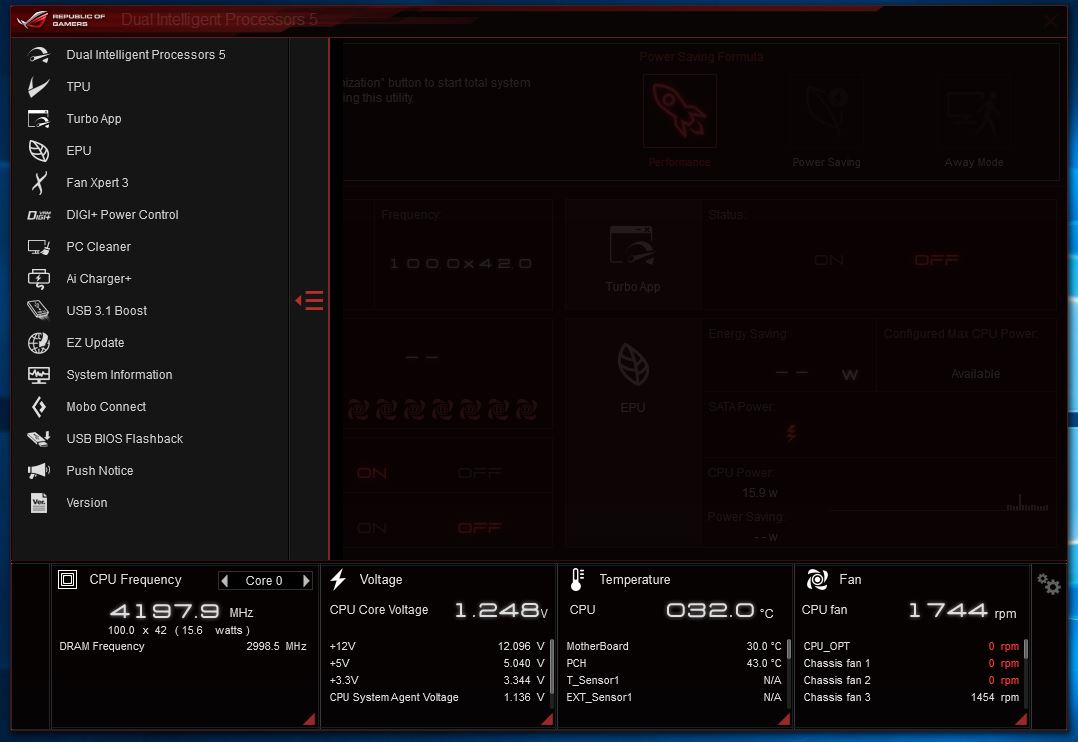Switch Turbo App status to OFF
The height and width of the screenshot is (742, 1078).
936,260
